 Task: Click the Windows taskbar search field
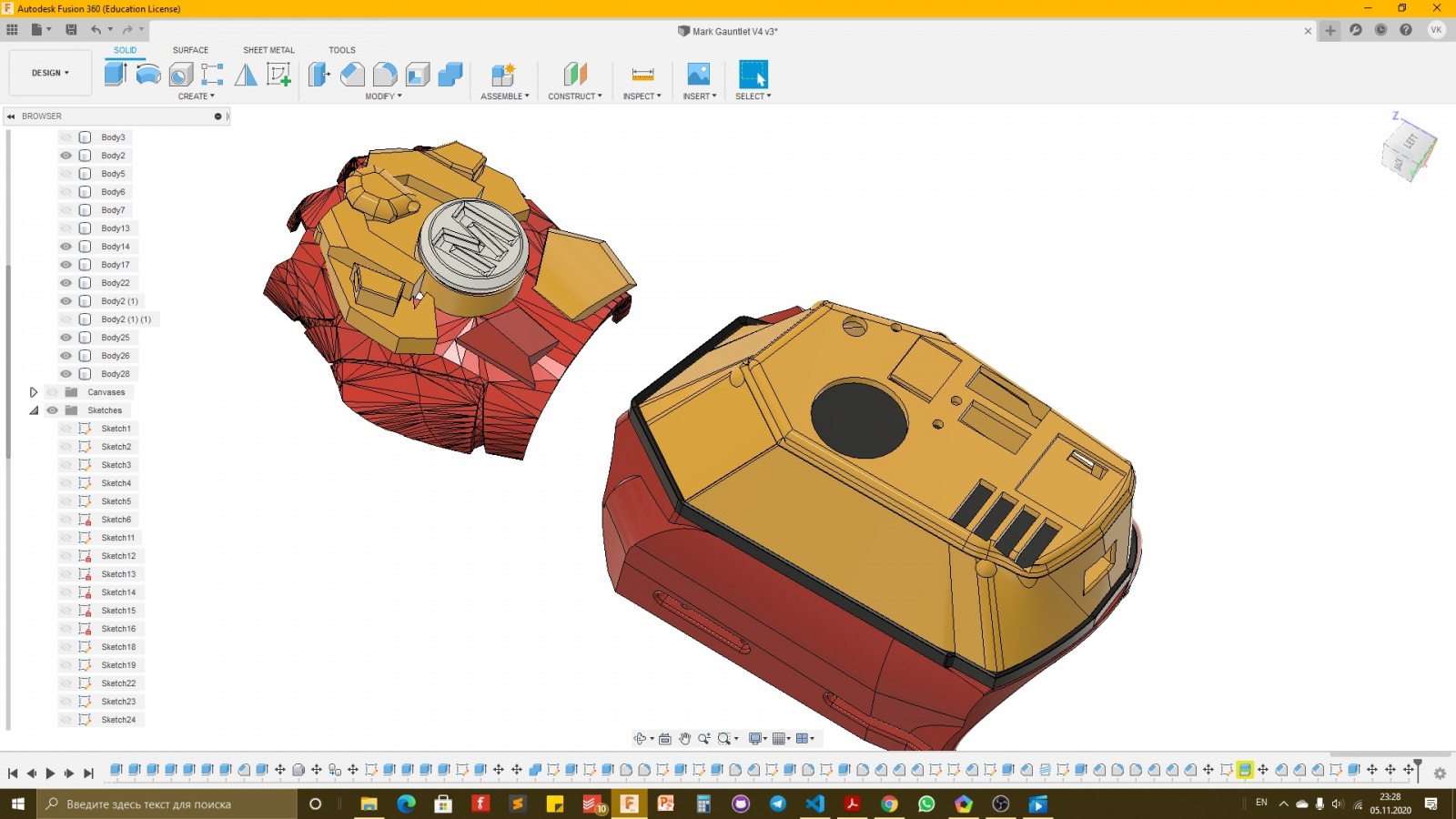[x=167, y=804]
